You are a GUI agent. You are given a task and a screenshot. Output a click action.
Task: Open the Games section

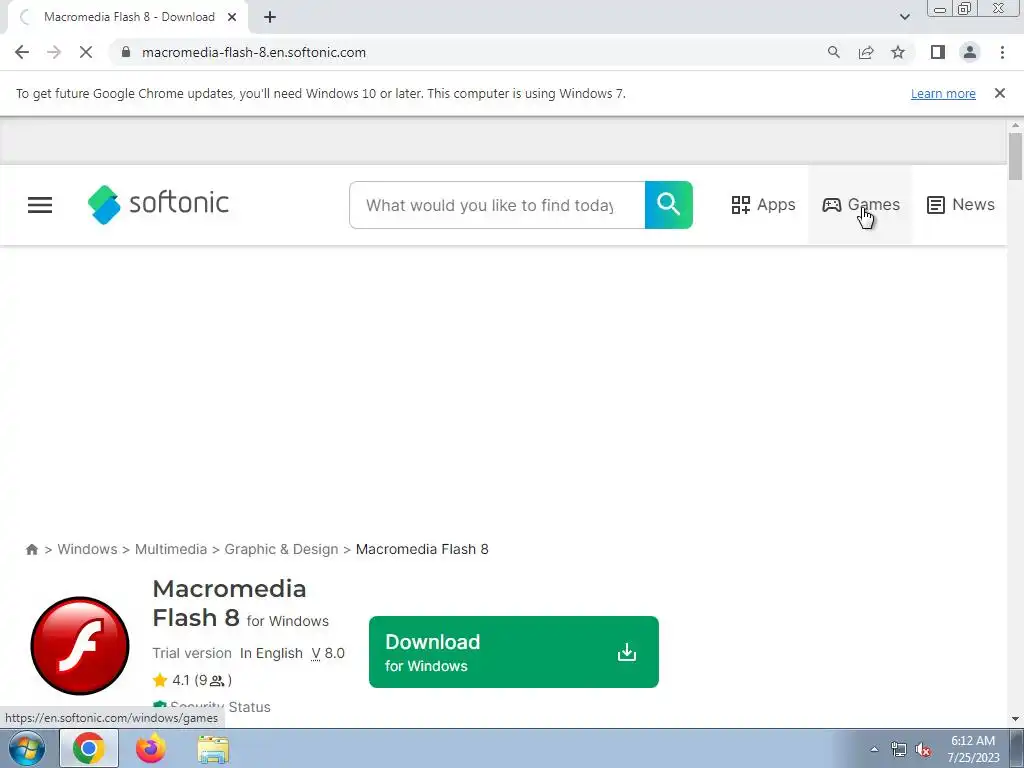coord(860,205)
